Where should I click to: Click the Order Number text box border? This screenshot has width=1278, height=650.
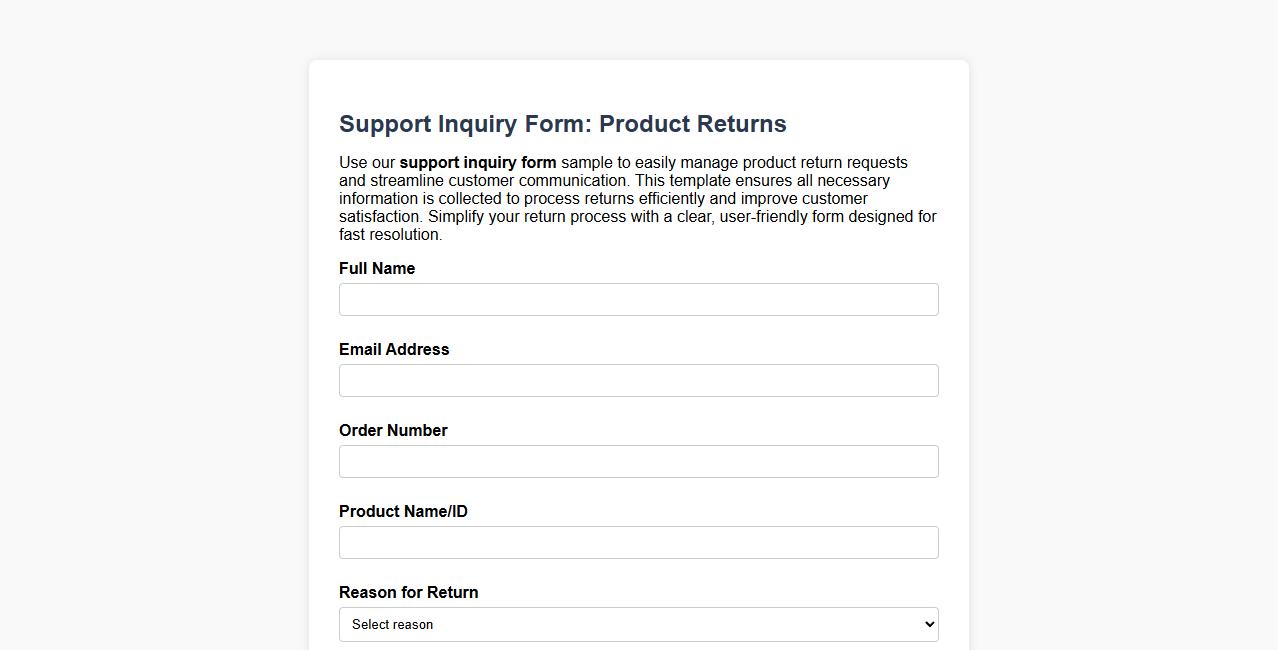pyautogui.click(x=638, y=446)
